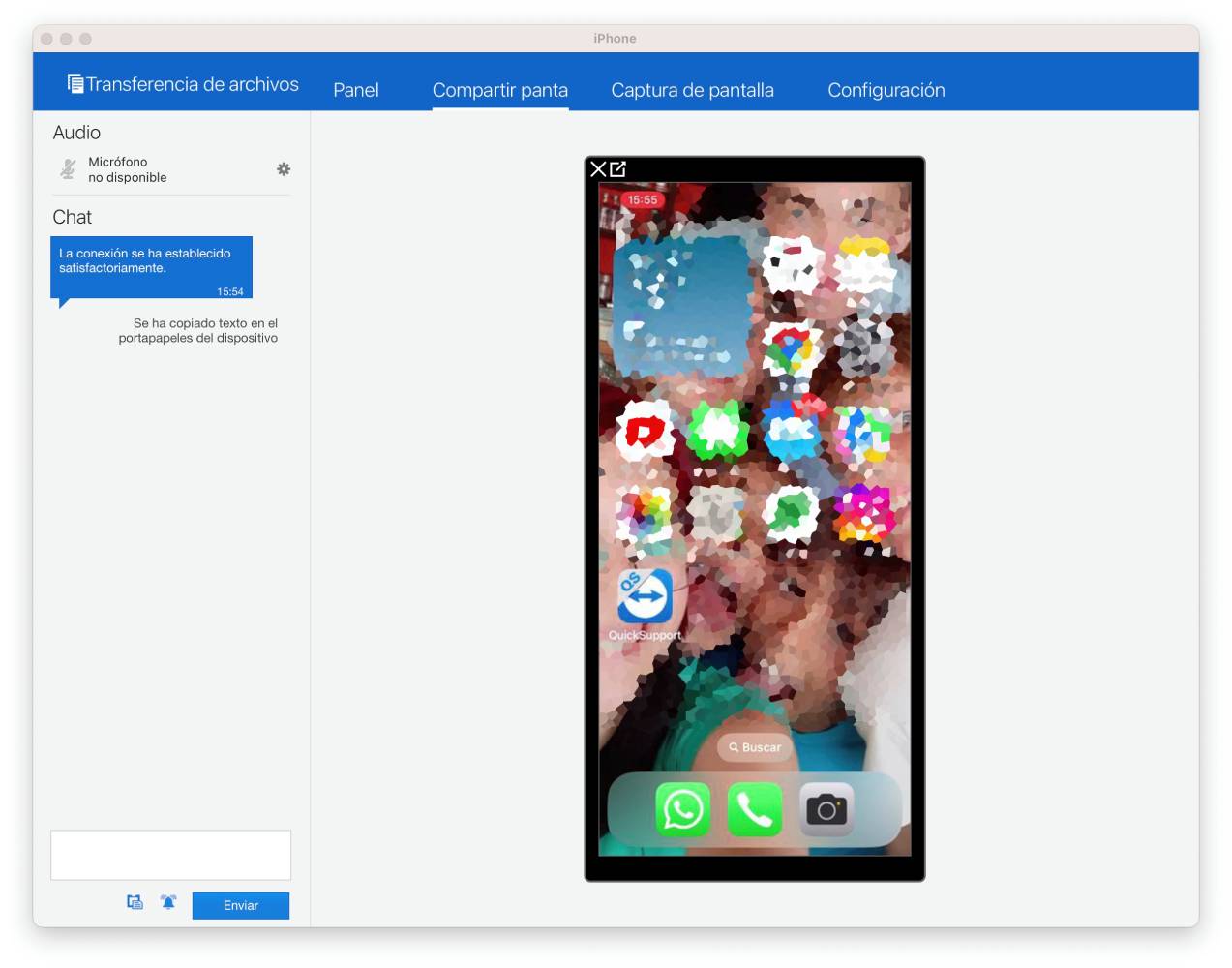Tap the red 15:55 recording time indicator
The image size is (1232, 968).
pos(642,200)
